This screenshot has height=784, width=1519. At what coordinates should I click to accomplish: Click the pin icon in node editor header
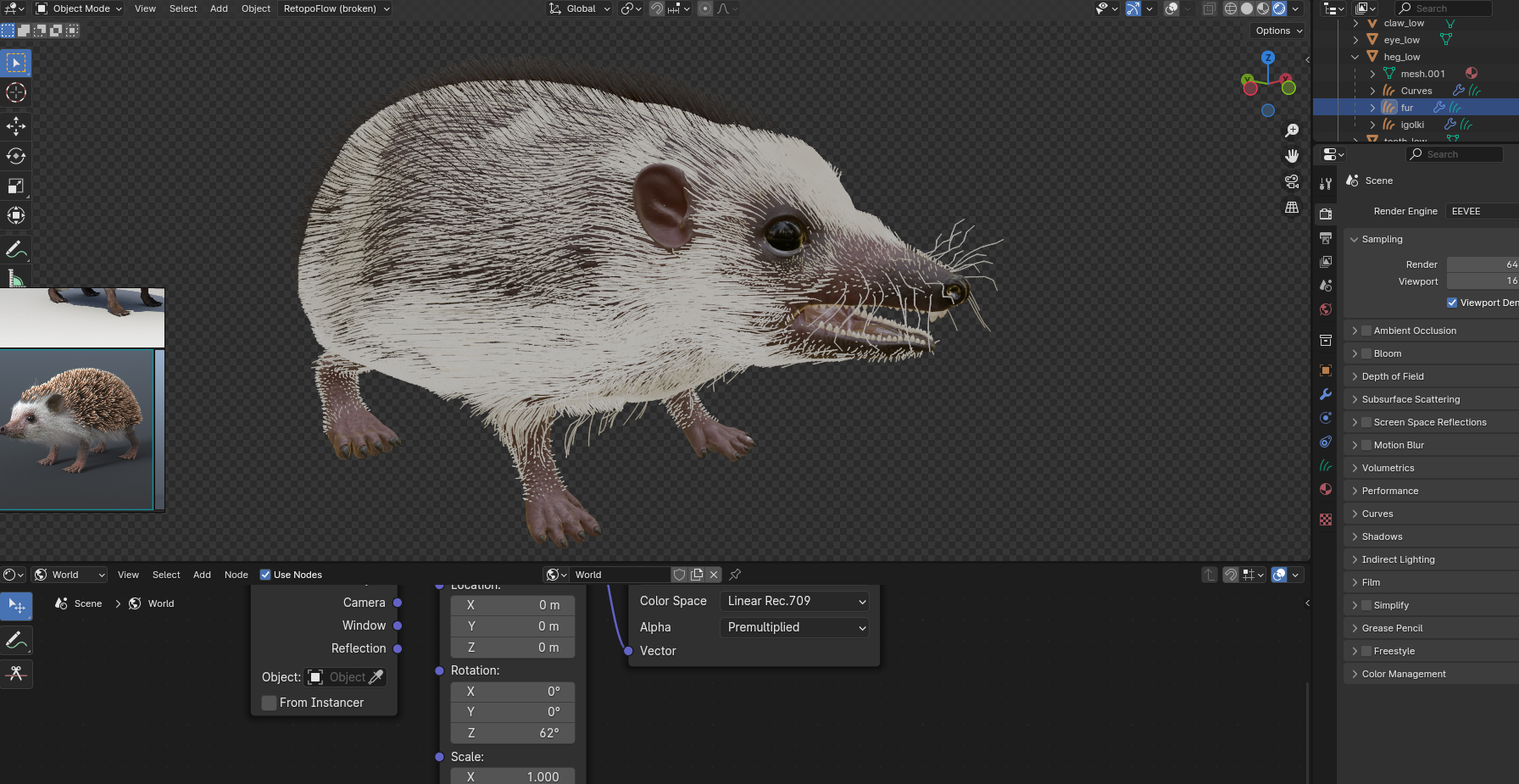[735, 575]
